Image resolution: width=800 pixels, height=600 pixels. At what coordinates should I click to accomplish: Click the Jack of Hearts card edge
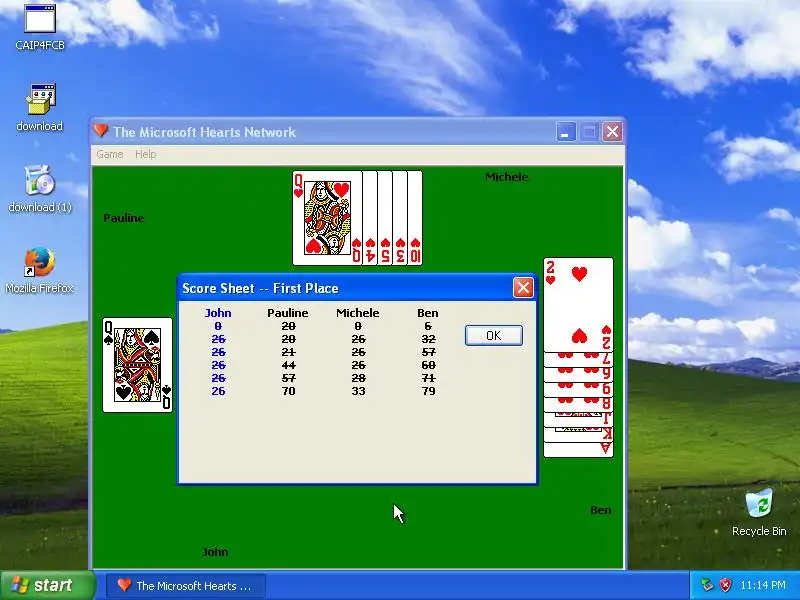pos(579,420)
